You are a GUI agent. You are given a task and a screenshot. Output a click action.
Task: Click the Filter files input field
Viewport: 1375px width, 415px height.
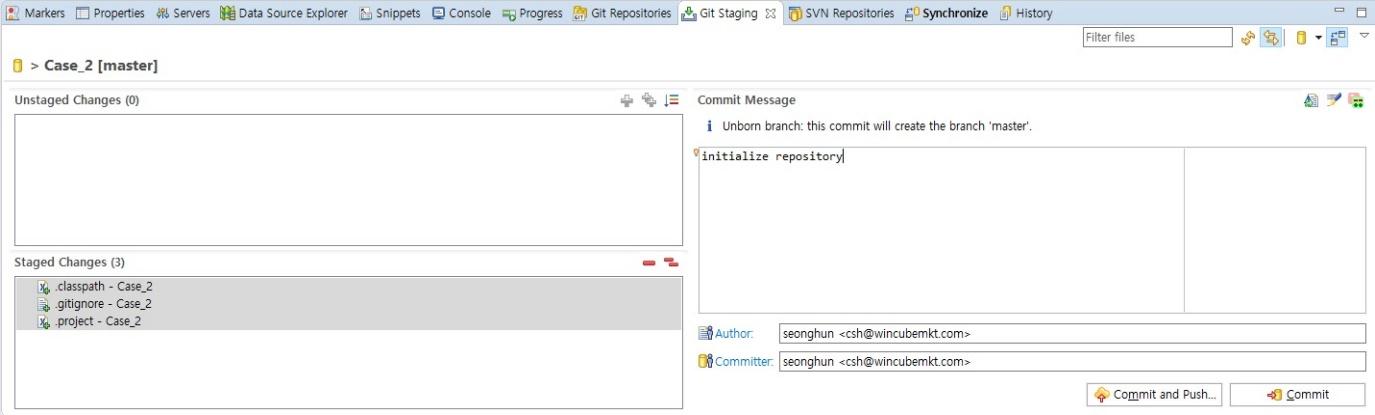pyautogui.click(x=1157, y=37)
